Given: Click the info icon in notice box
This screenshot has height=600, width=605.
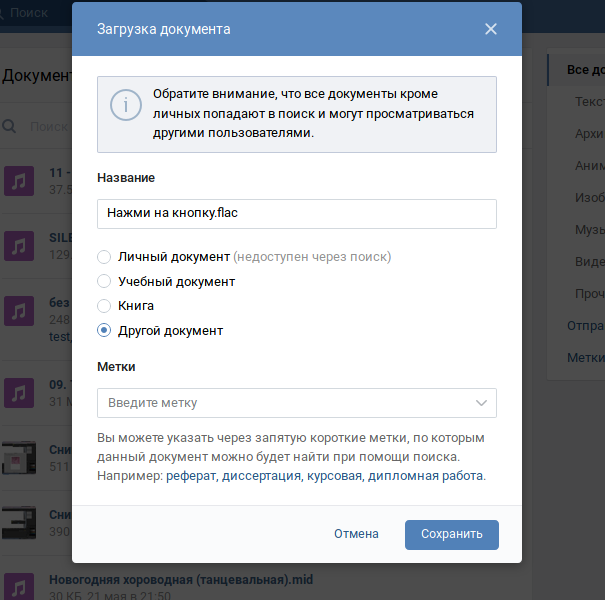Looking at the screenshot, I should pos(125,104).
